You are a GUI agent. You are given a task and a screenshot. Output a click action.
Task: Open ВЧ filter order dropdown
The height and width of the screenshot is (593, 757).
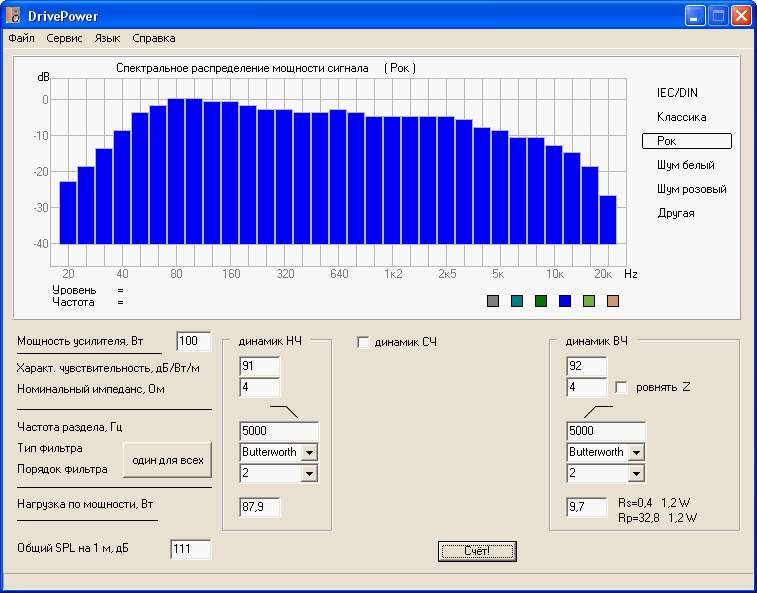tap(636, 474)
